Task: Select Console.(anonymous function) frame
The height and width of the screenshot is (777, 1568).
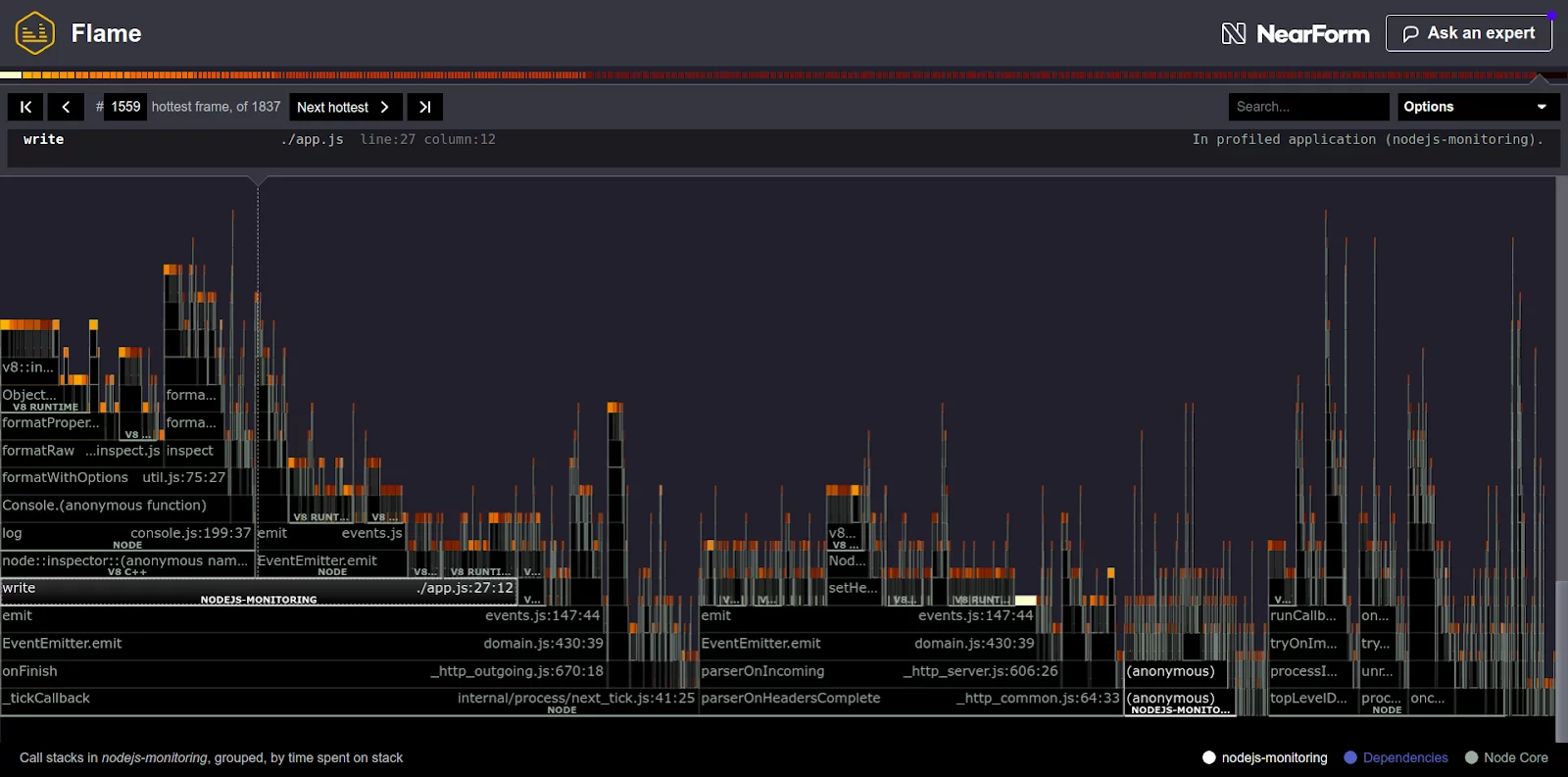Action: tap(127, 507)
